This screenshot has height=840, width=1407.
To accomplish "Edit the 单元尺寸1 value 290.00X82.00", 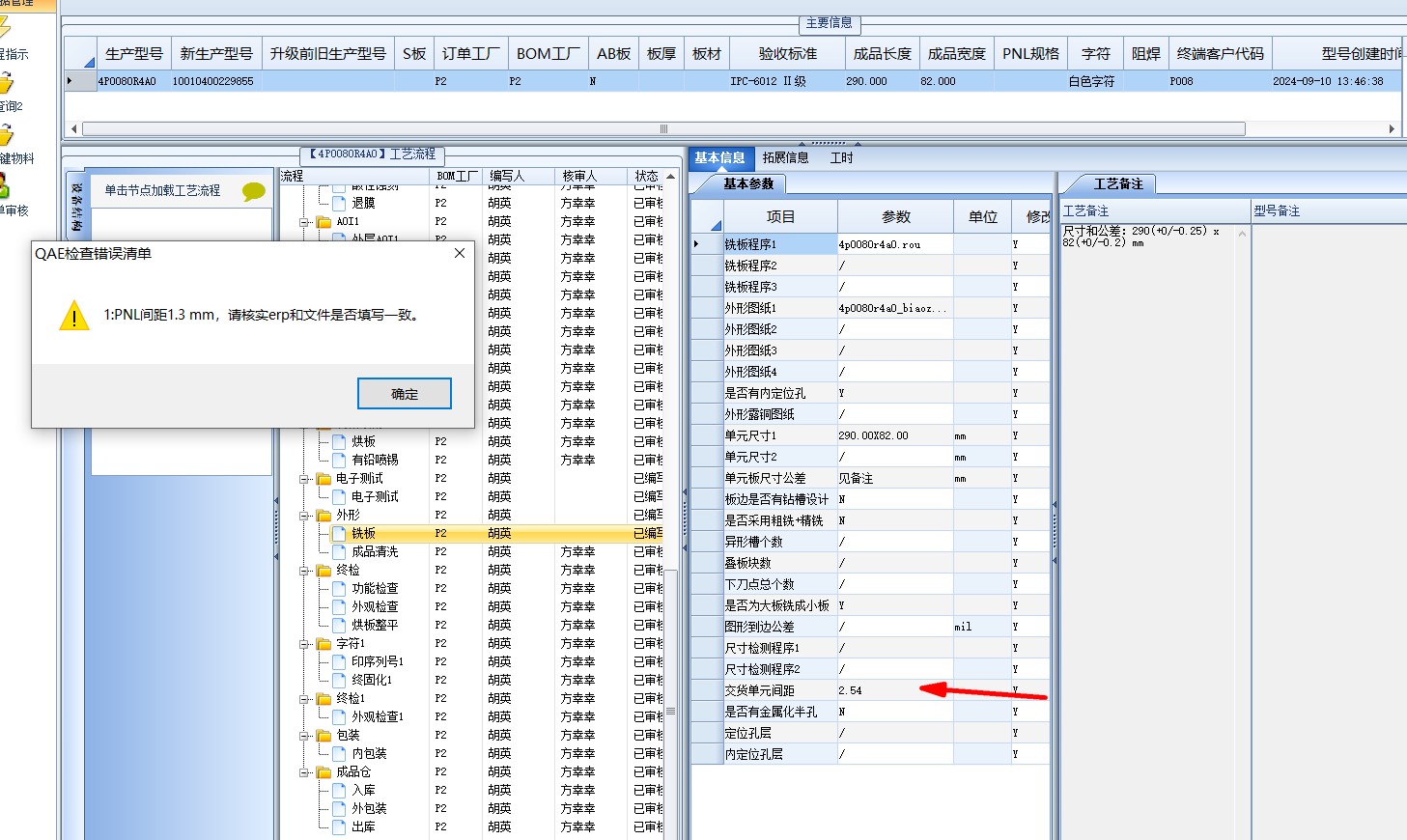I will [x=895, y=435].
